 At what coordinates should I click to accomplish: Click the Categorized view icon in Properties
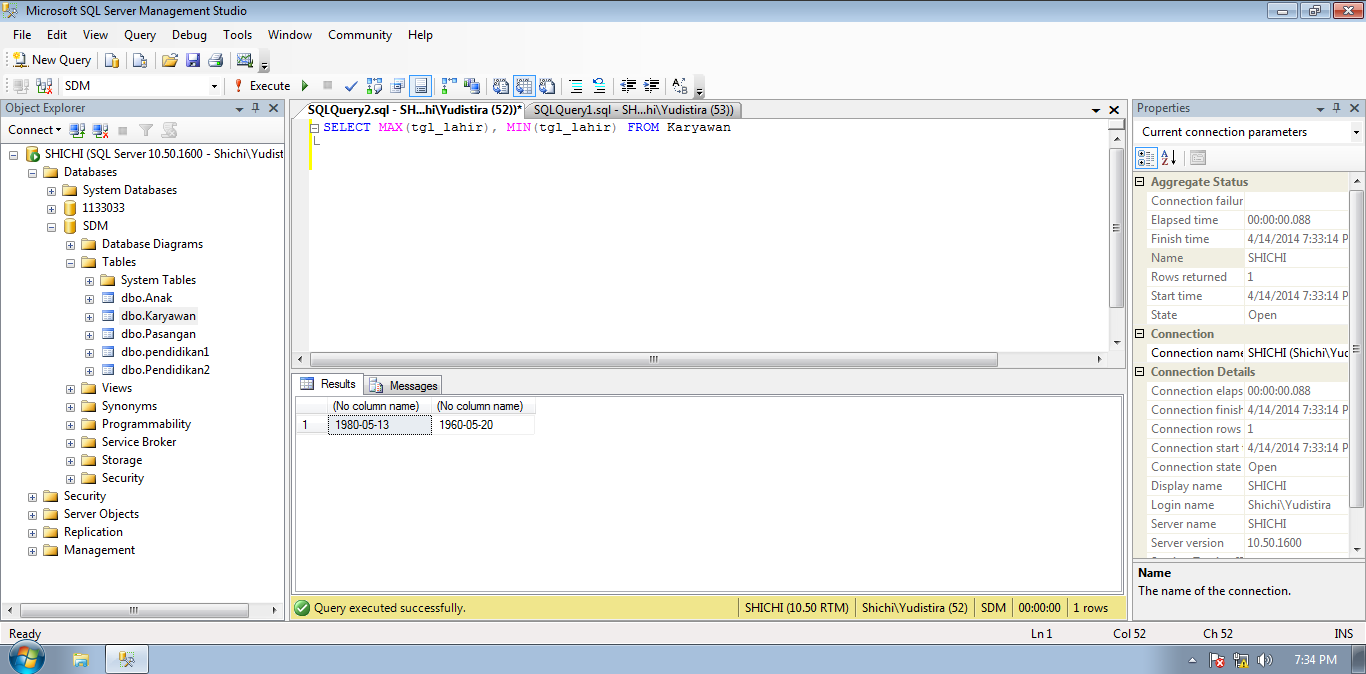(x=1147, y=158)
